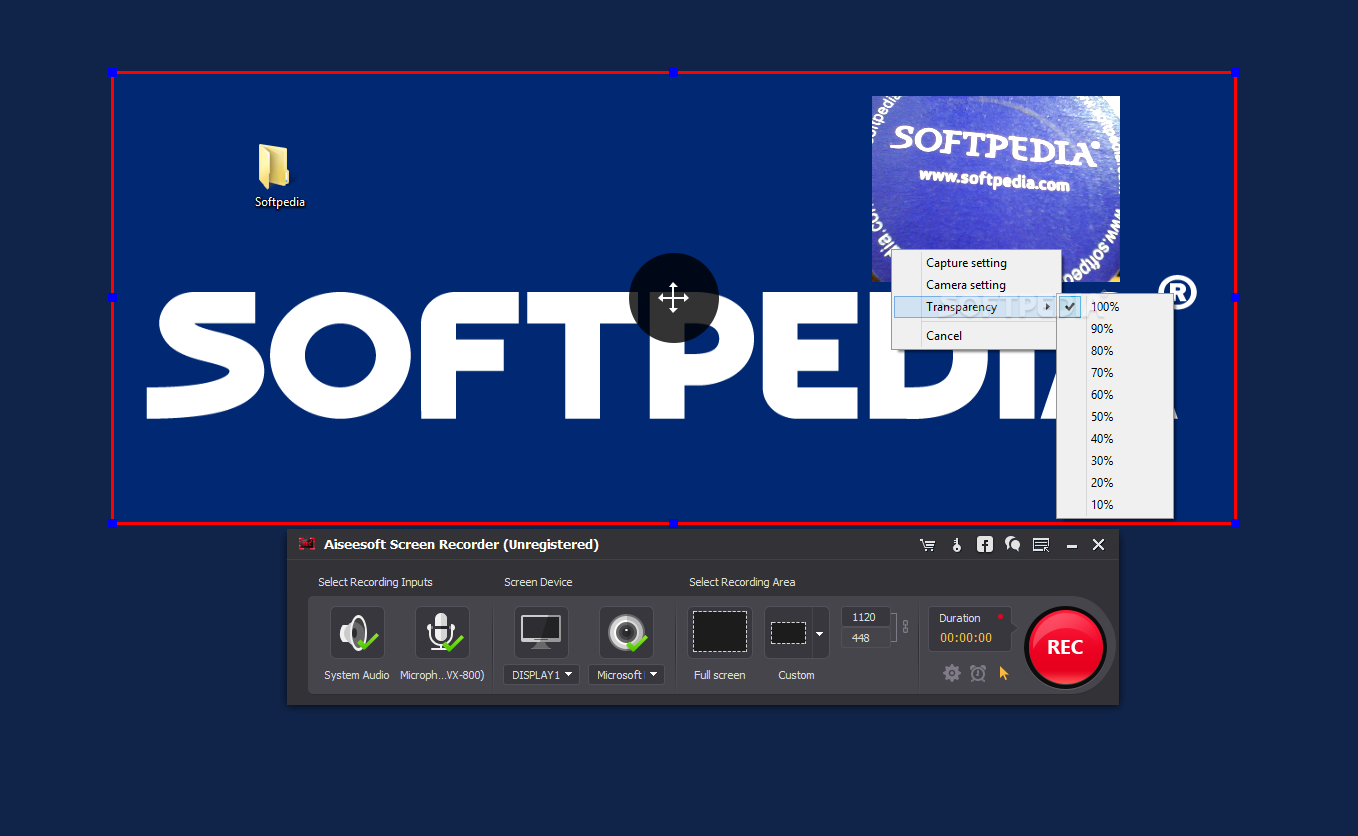Set transparency to 50%
Image resolution: width=1358 pixels, height=836 pixels.
tap(1114, 417)
